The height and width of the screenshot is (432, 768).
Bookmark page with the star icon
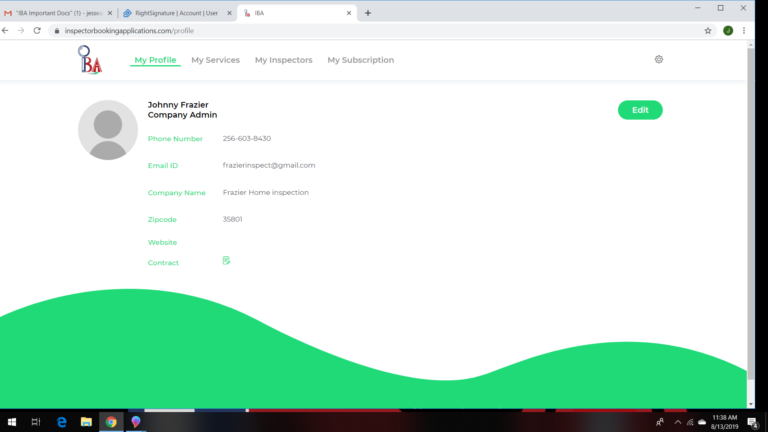click(708, 31)
